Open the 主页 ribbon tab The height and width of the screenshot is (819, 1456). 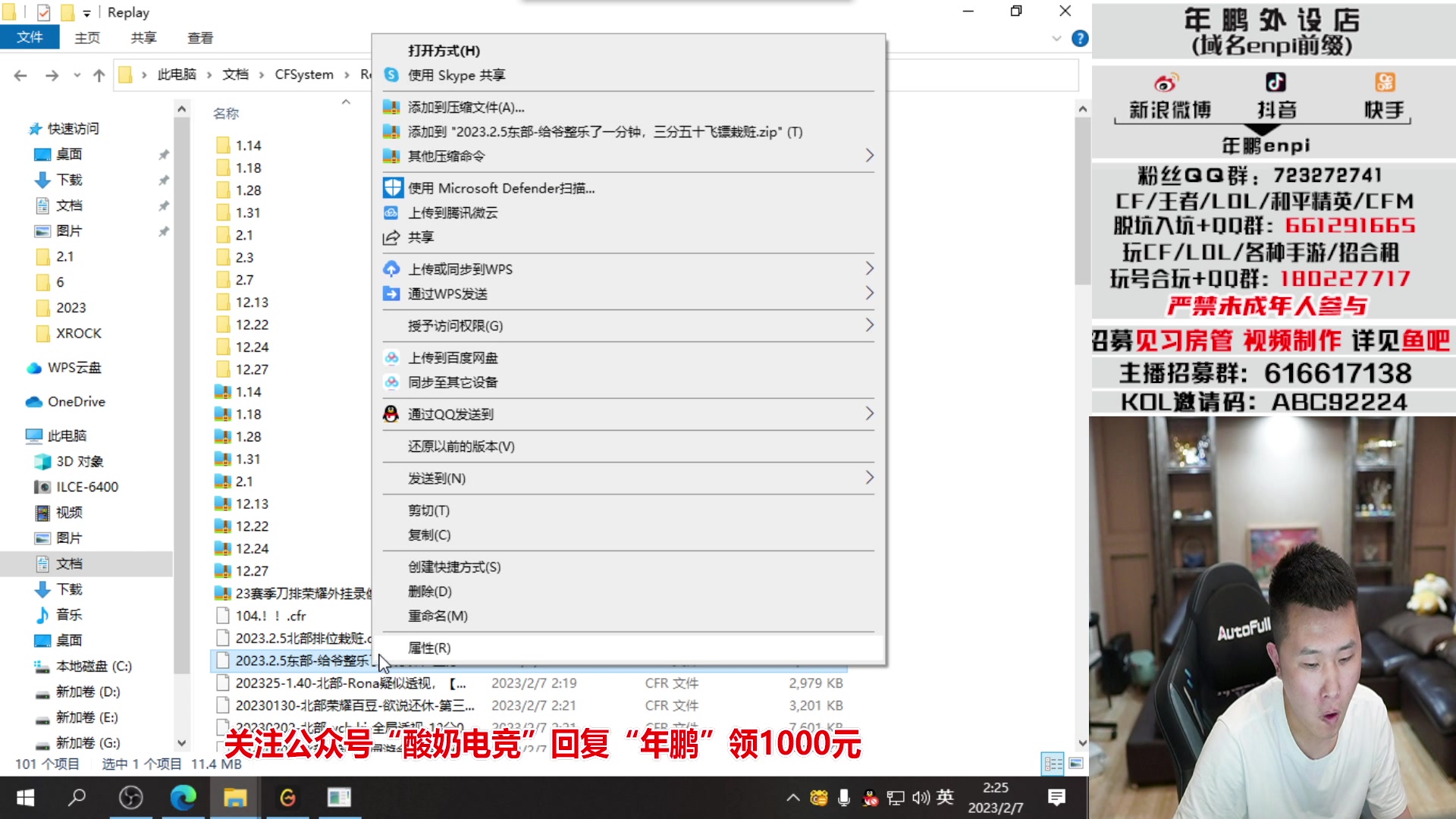[x=87, y=38]
